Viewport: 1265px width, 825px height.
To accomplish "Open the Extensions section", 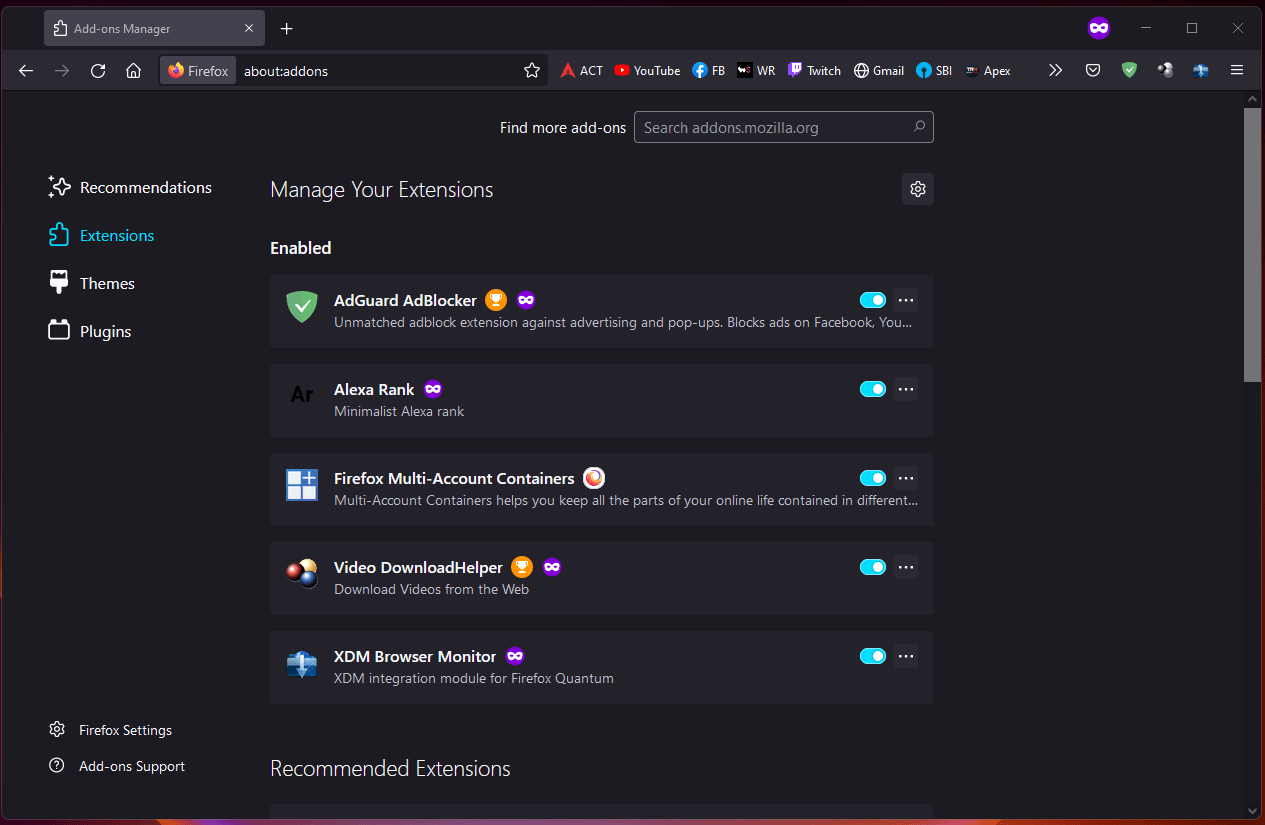I will point(101,235).
